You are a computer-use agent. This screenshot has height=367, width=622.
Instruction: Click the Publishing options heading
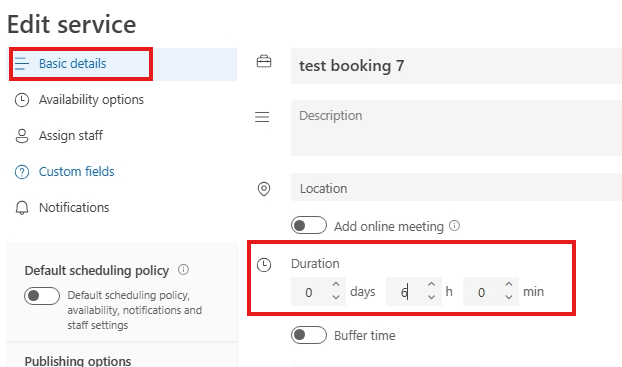[78, 361]
